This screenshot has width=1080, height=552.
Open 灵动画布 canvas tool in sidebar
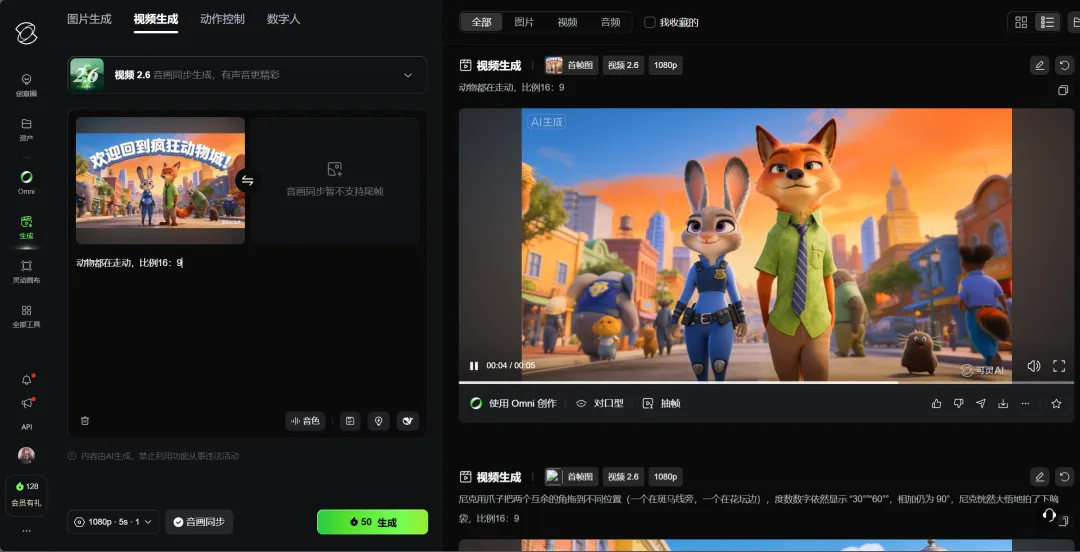click(26, 271)
